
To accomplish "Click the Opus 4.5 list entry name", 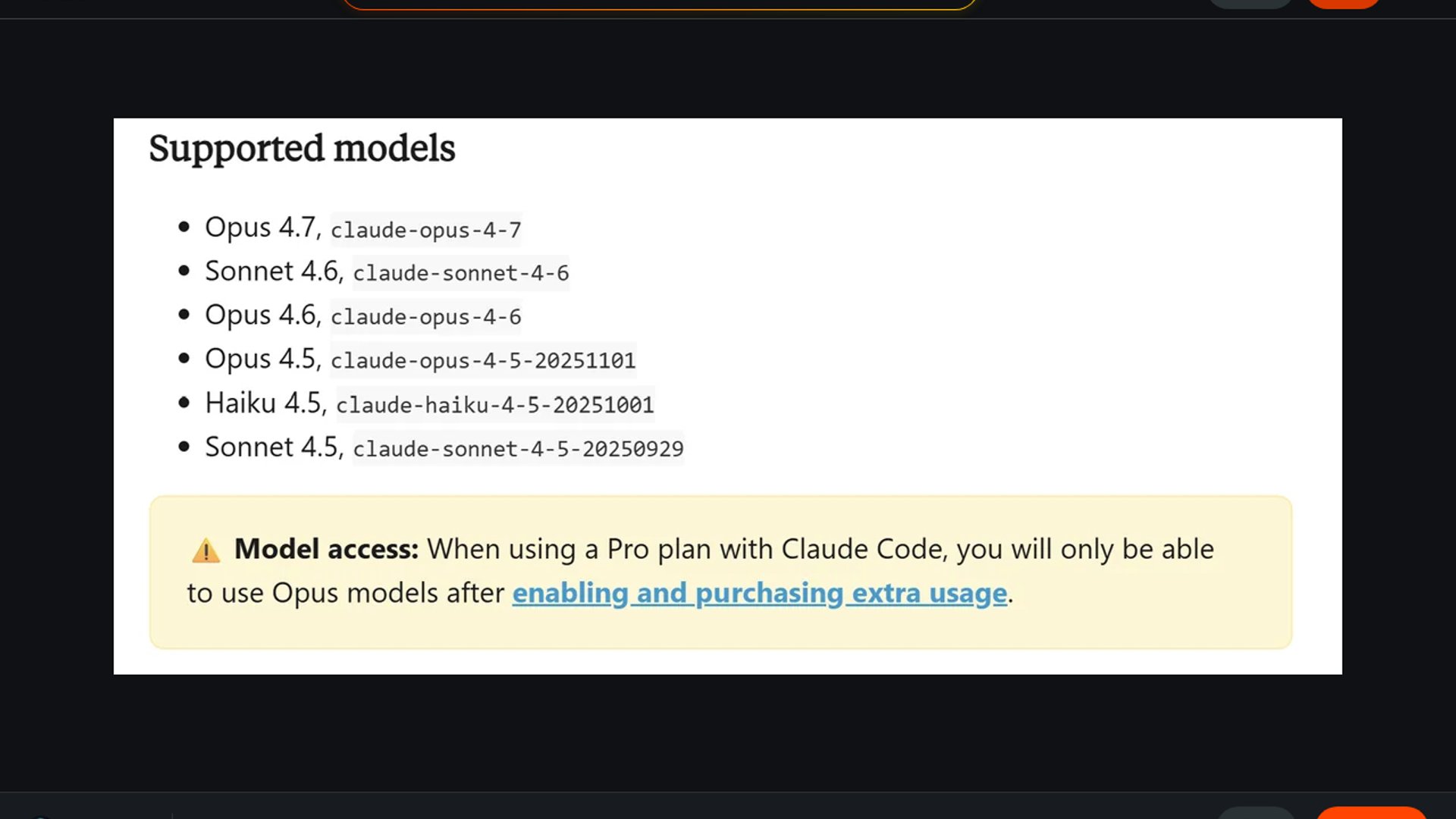I will (259, 359).
